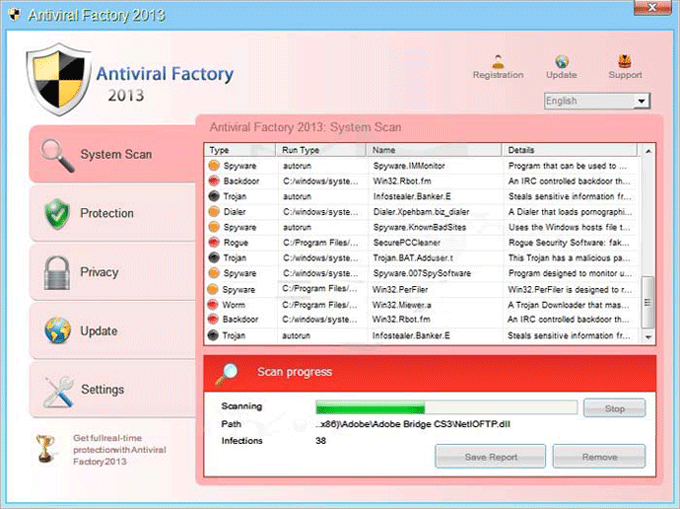This screenshot has height=509, width=680.
Task: Click the trophy icon near full protection text
Action: (x=45, y=449)
